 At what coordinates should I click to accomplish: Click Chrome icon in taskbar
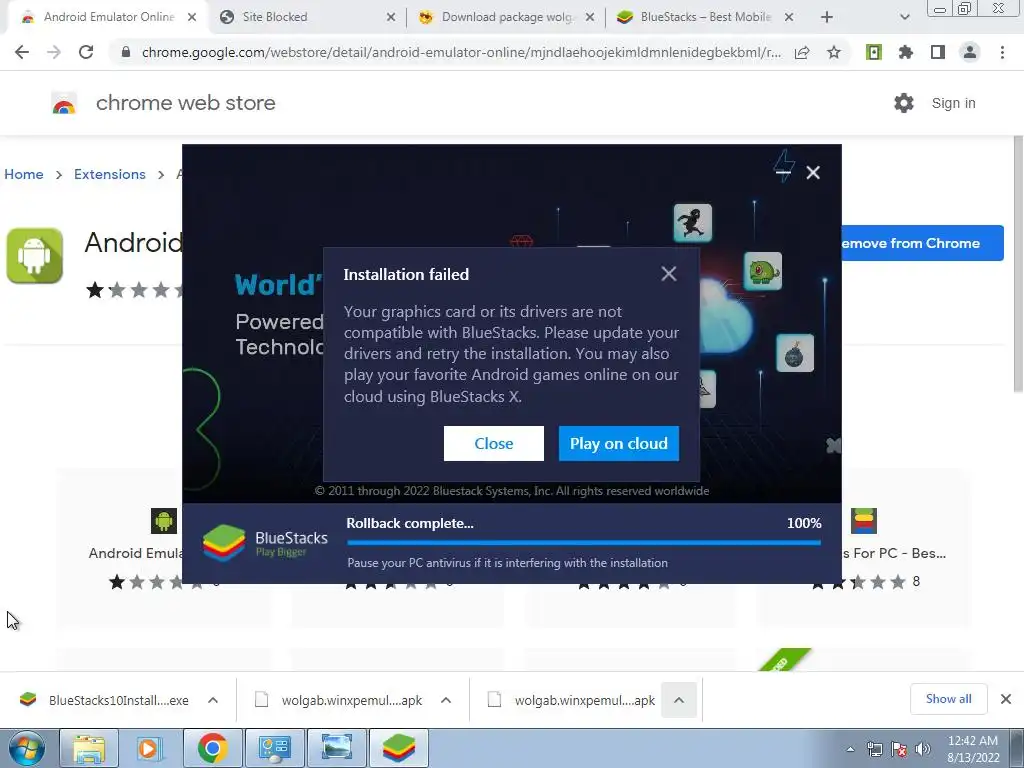tap(212, 748)
